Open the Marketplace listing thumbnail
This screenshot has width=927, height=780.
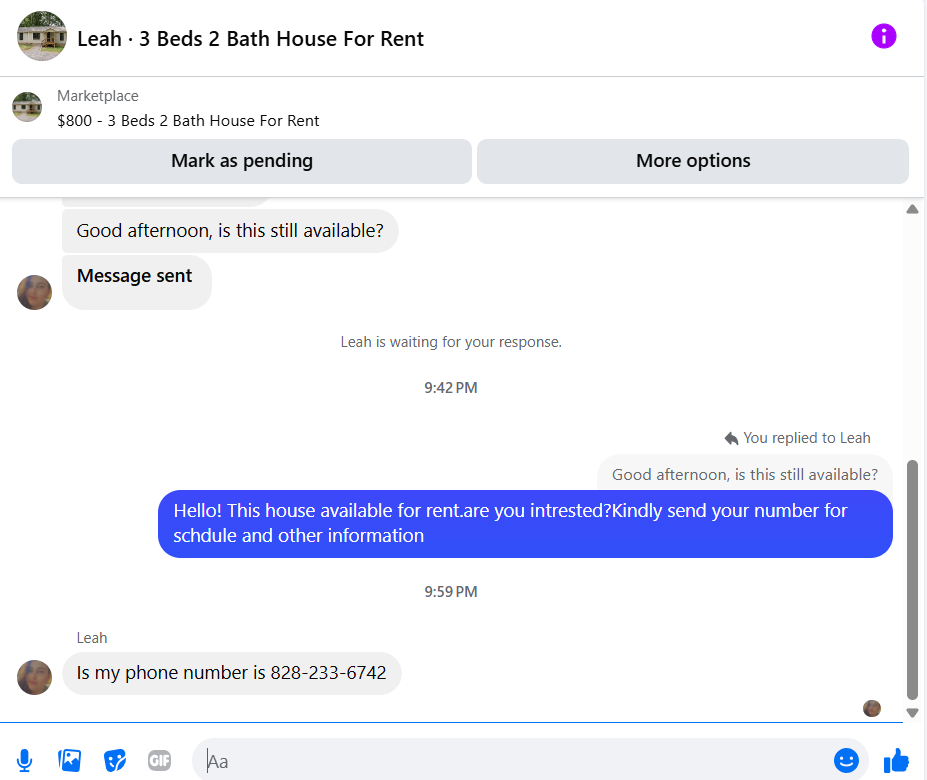27,107
